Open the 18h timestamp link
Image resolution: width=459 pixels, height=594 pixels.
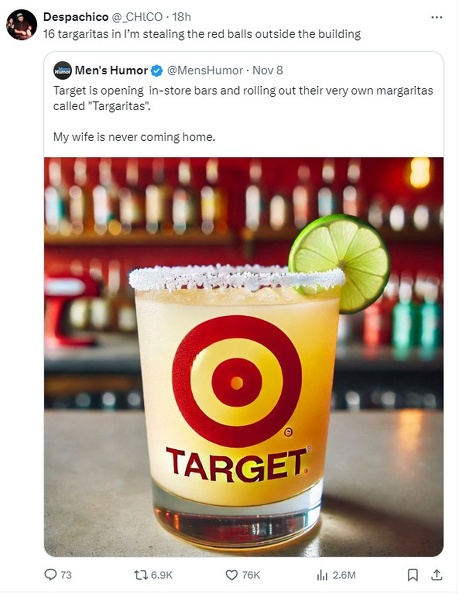click(x=182, y=17)
